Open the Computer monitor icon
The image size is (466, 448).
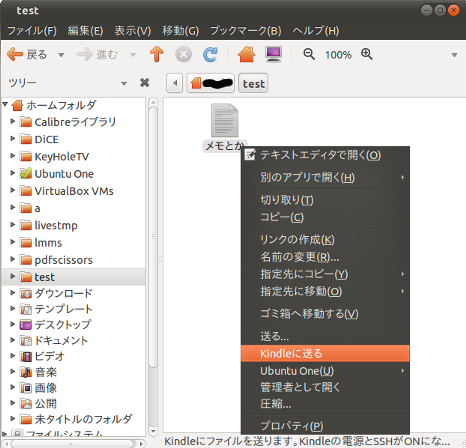(x=274, y=54)
